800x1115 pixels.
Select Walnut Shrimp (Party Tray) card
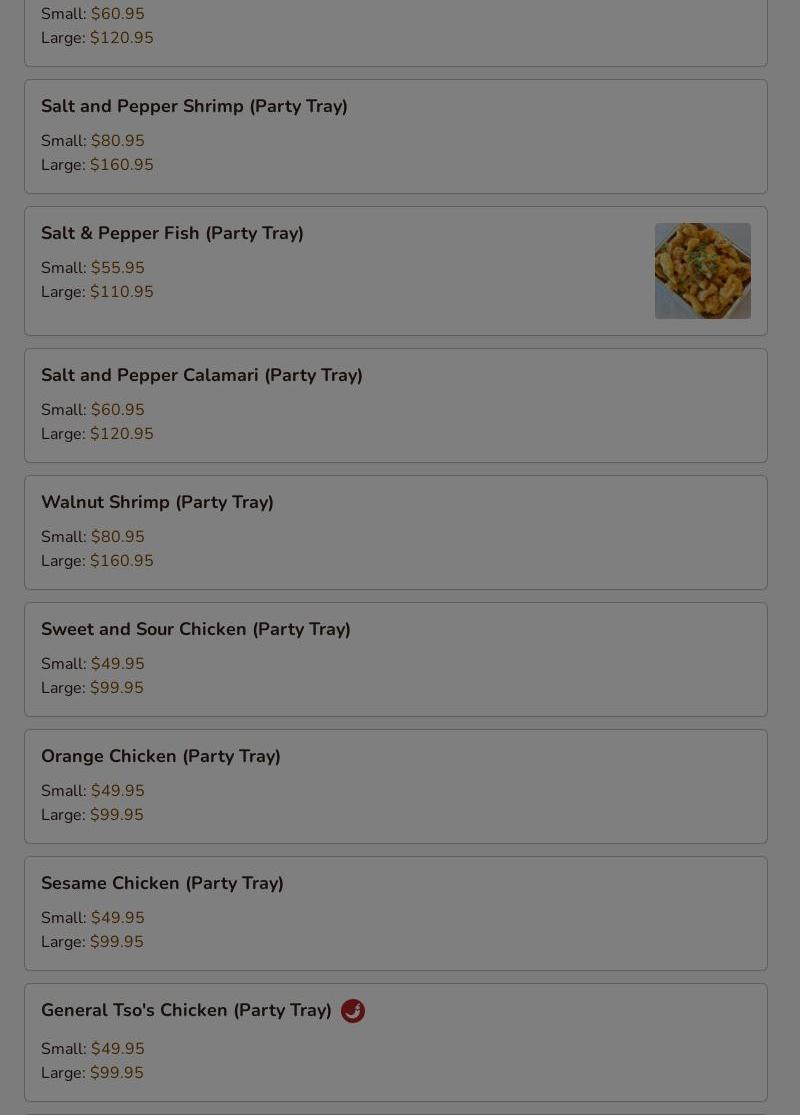pos(396,533)
